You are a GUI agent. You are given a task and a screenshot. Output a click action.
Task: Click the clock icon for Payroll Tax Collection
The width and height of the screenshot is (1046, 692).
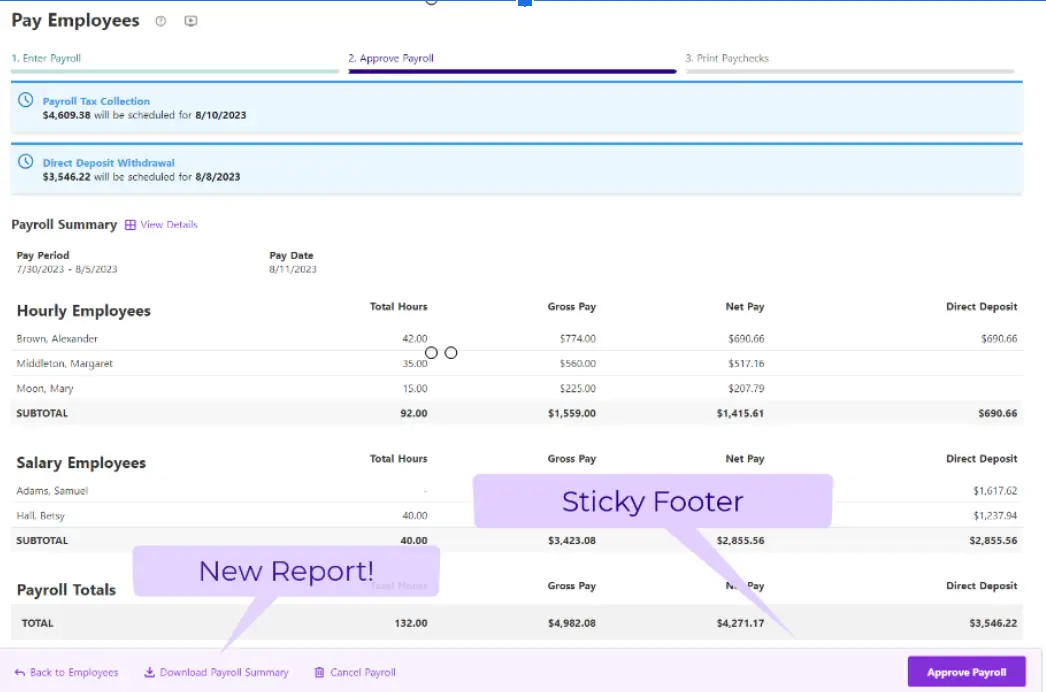click(x=25, y=100)
